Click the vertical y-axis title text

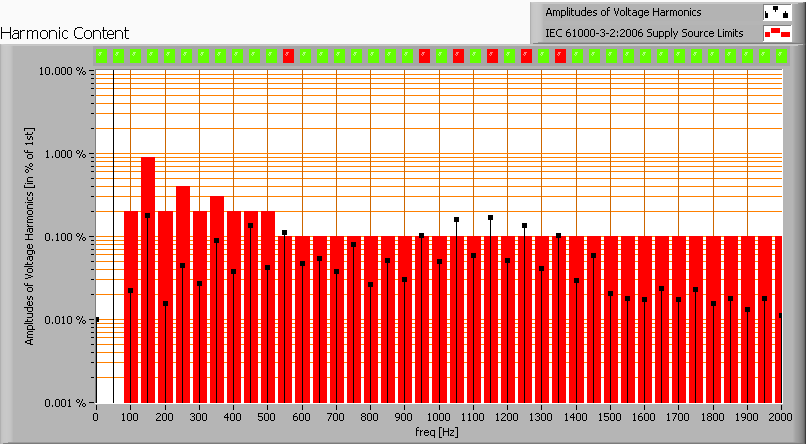(x=30, y=237)
